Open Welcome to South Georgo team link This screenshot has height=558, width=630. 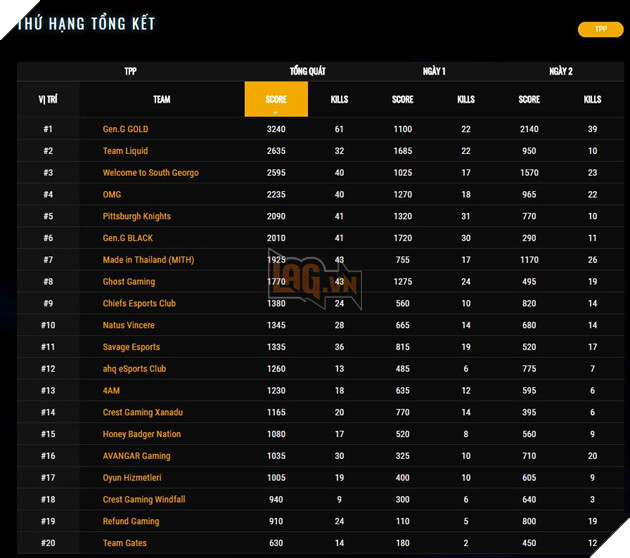click(151, 173)
